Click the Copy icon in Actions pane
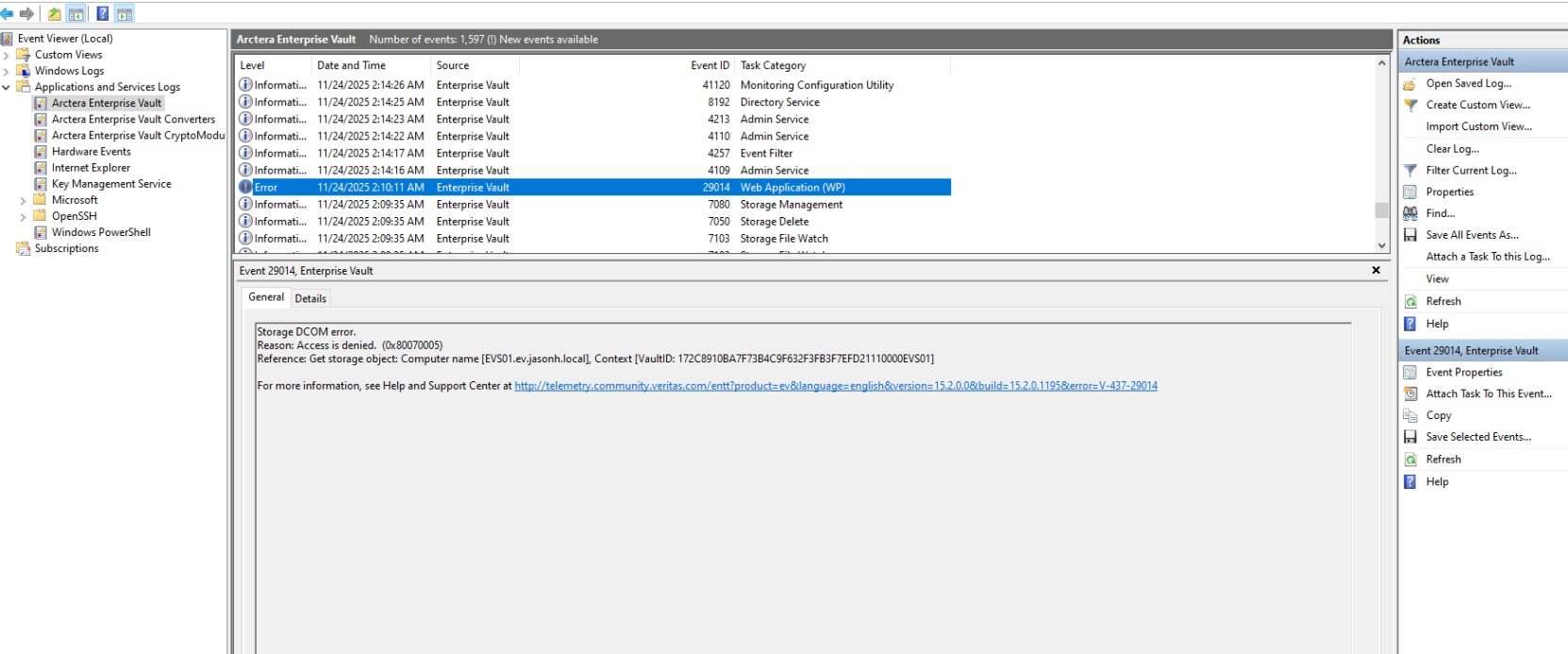Viewport: 1568px width, 654px height. click(x=1410, y=415)
